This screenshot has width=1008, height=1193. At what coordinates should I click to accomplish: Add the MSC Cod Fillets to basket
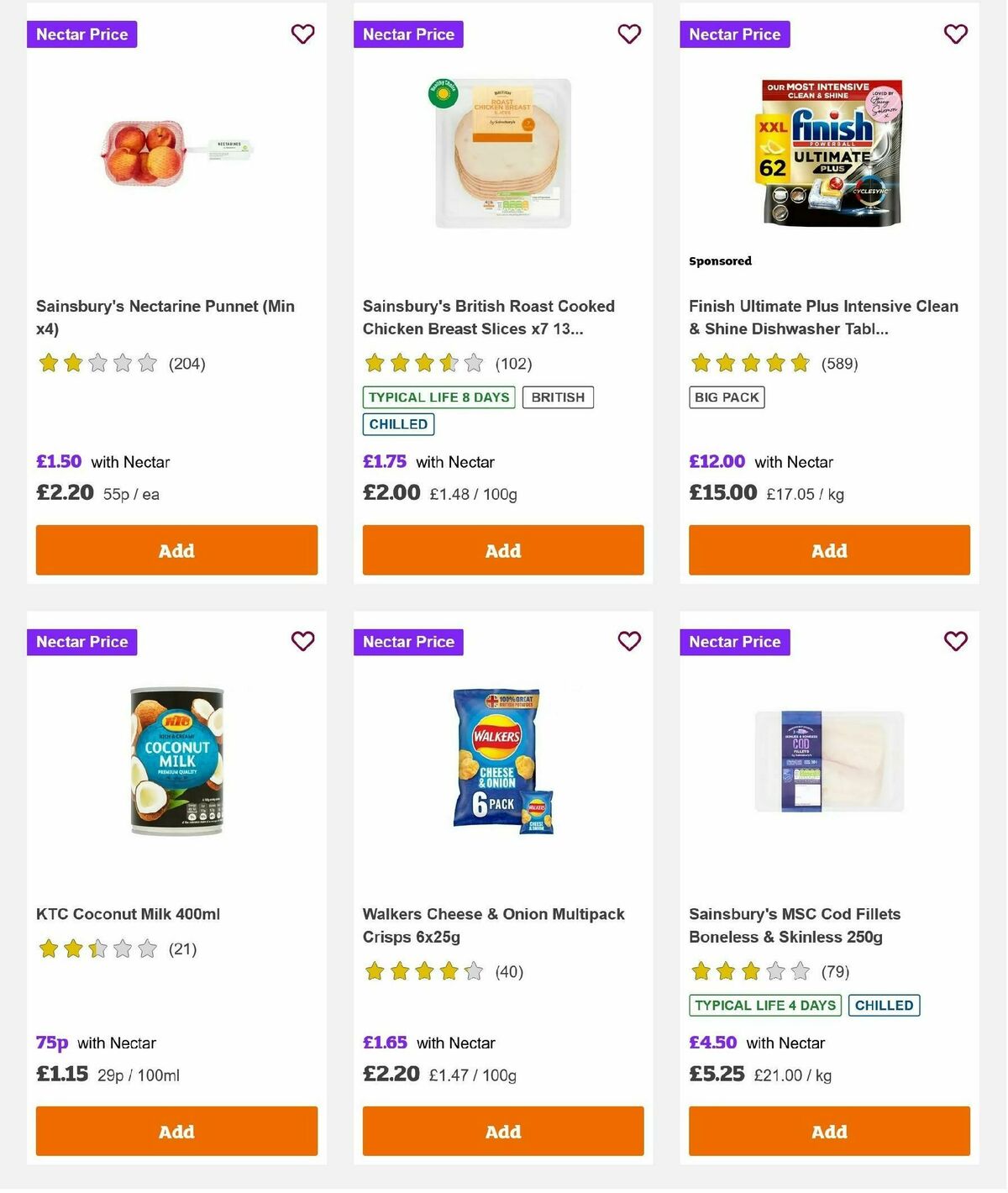(829, 1131)
